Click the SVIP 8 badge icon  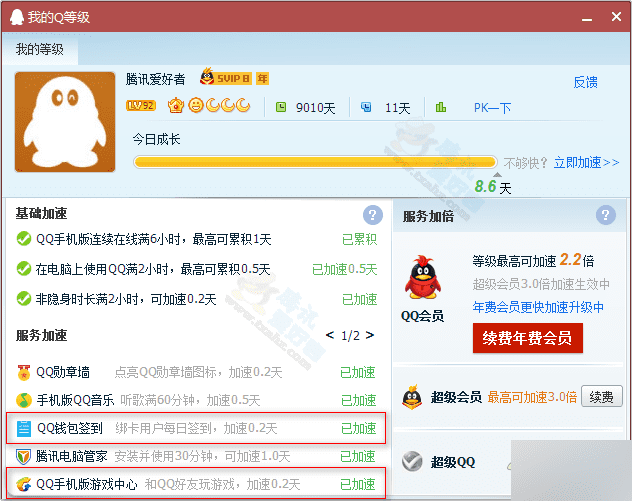226,77
